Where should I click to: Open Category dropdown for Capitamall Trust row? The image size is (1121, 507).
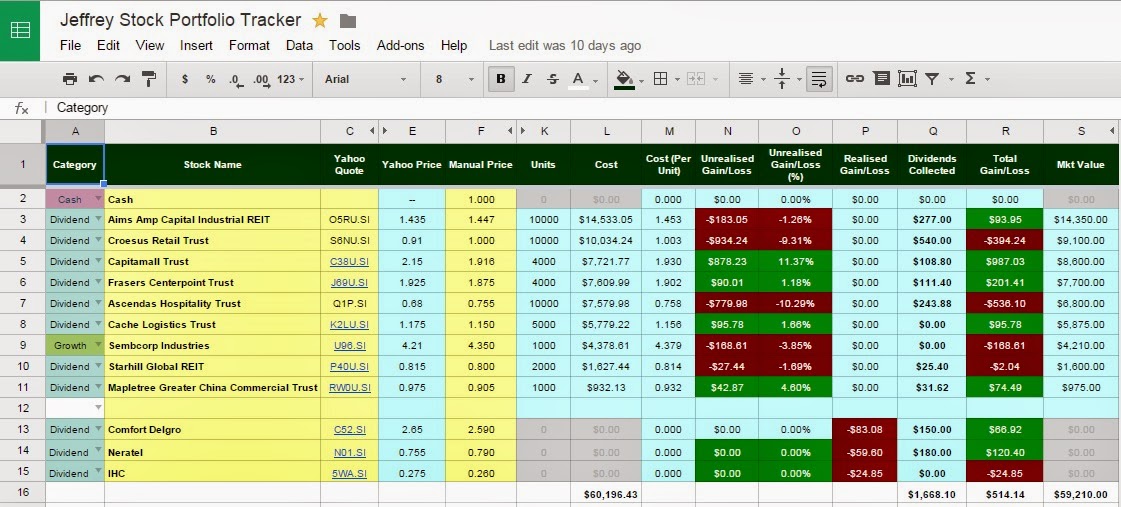point(98,261)
